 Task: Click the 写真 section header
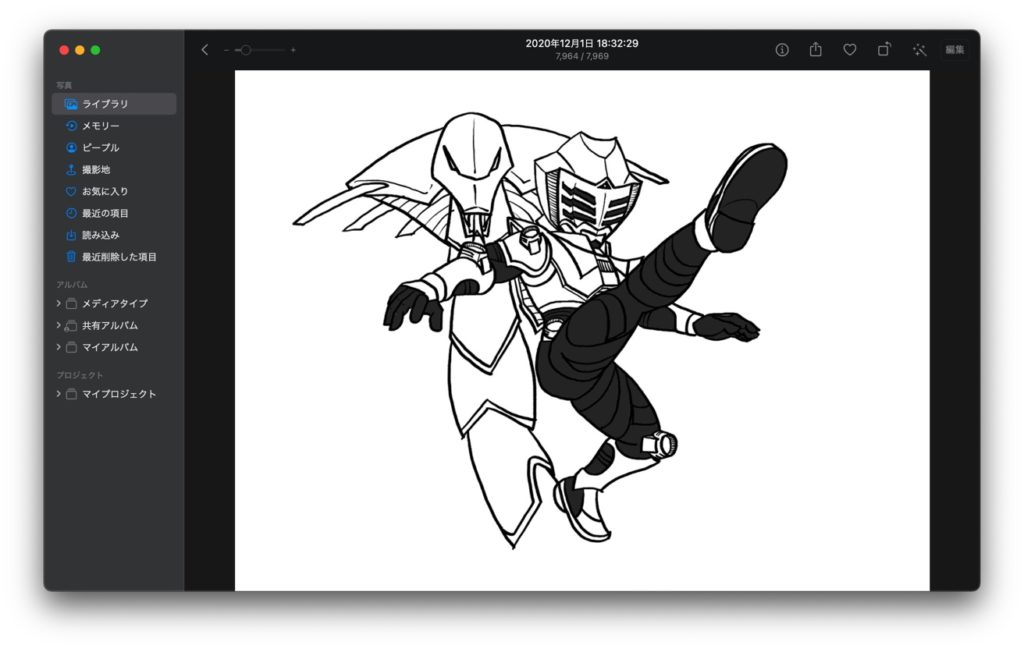(x=64, y=85)
